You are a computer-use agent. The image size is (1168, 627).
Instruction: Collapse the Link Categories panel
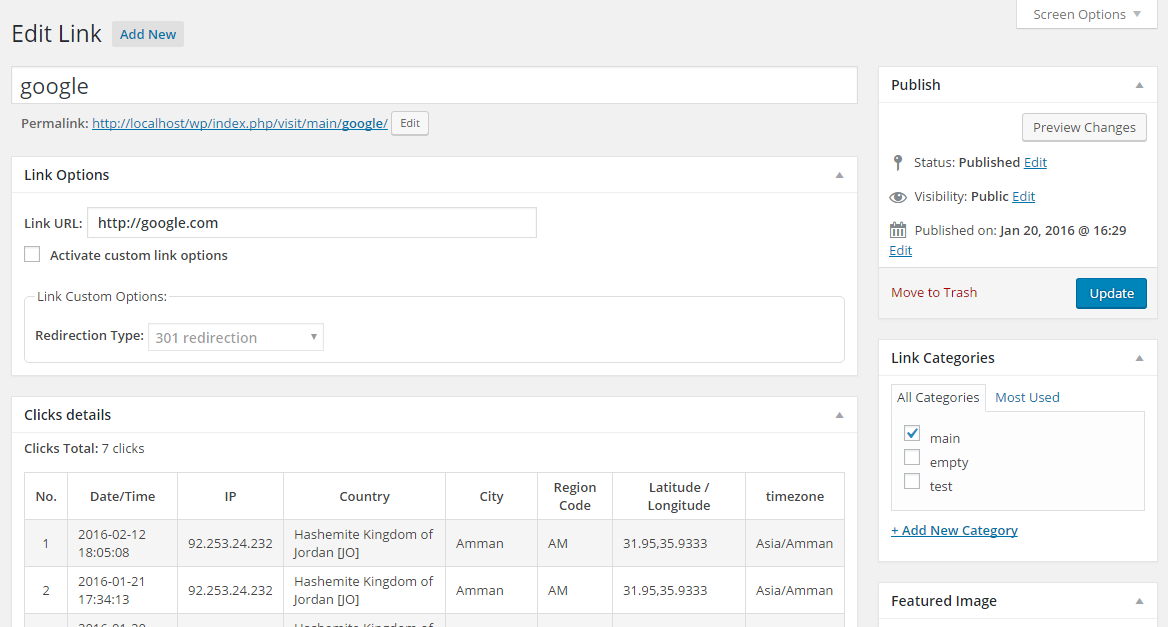1139,358
